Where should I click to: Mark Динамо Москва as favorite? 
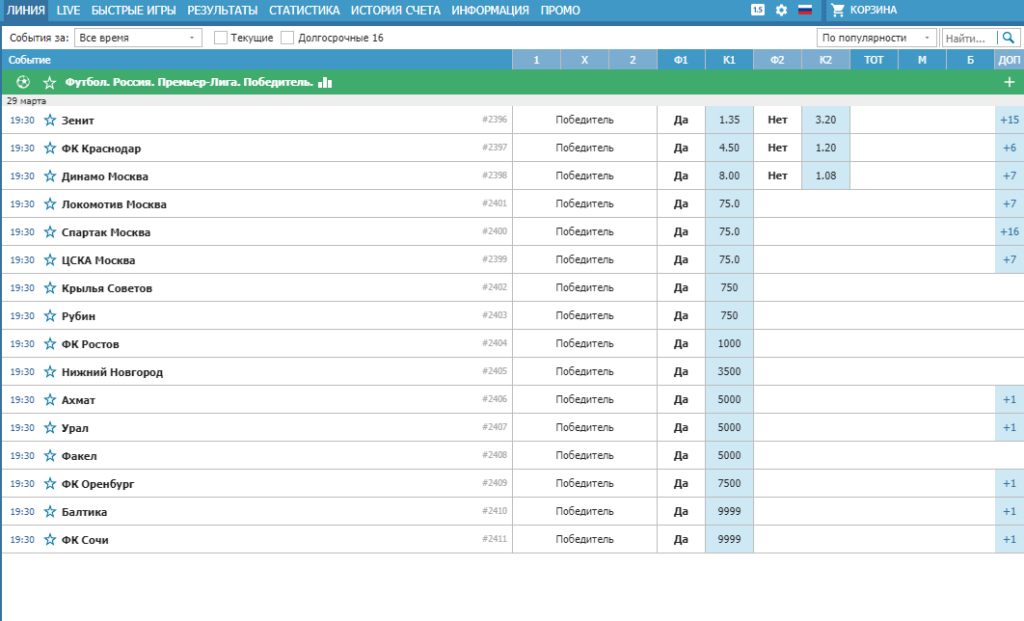50,176
